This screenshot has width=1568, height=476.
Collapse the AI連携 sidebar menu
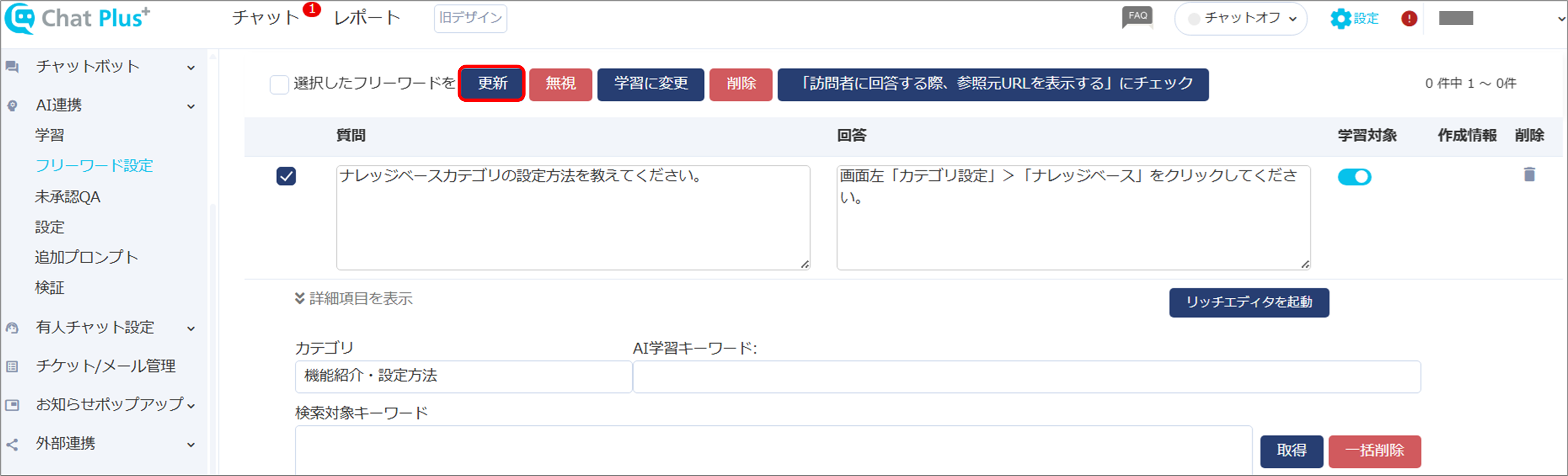(x=191, y=107)
